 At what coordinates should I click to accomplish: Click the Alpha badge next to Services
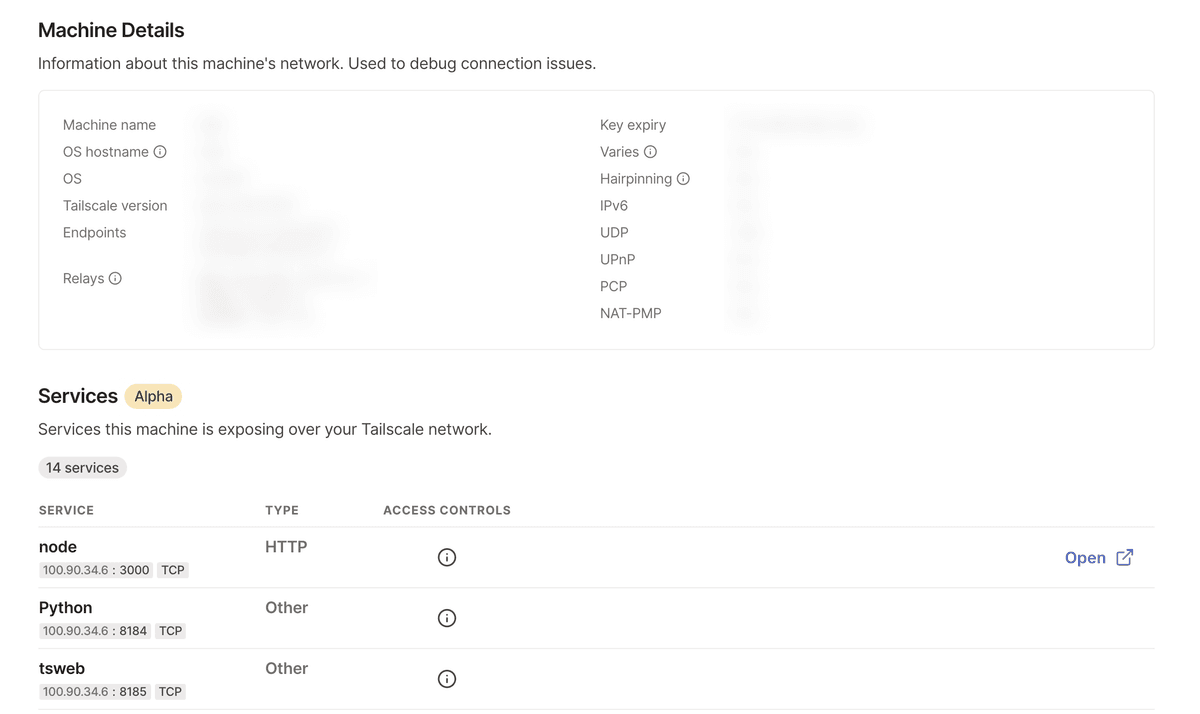153,396
